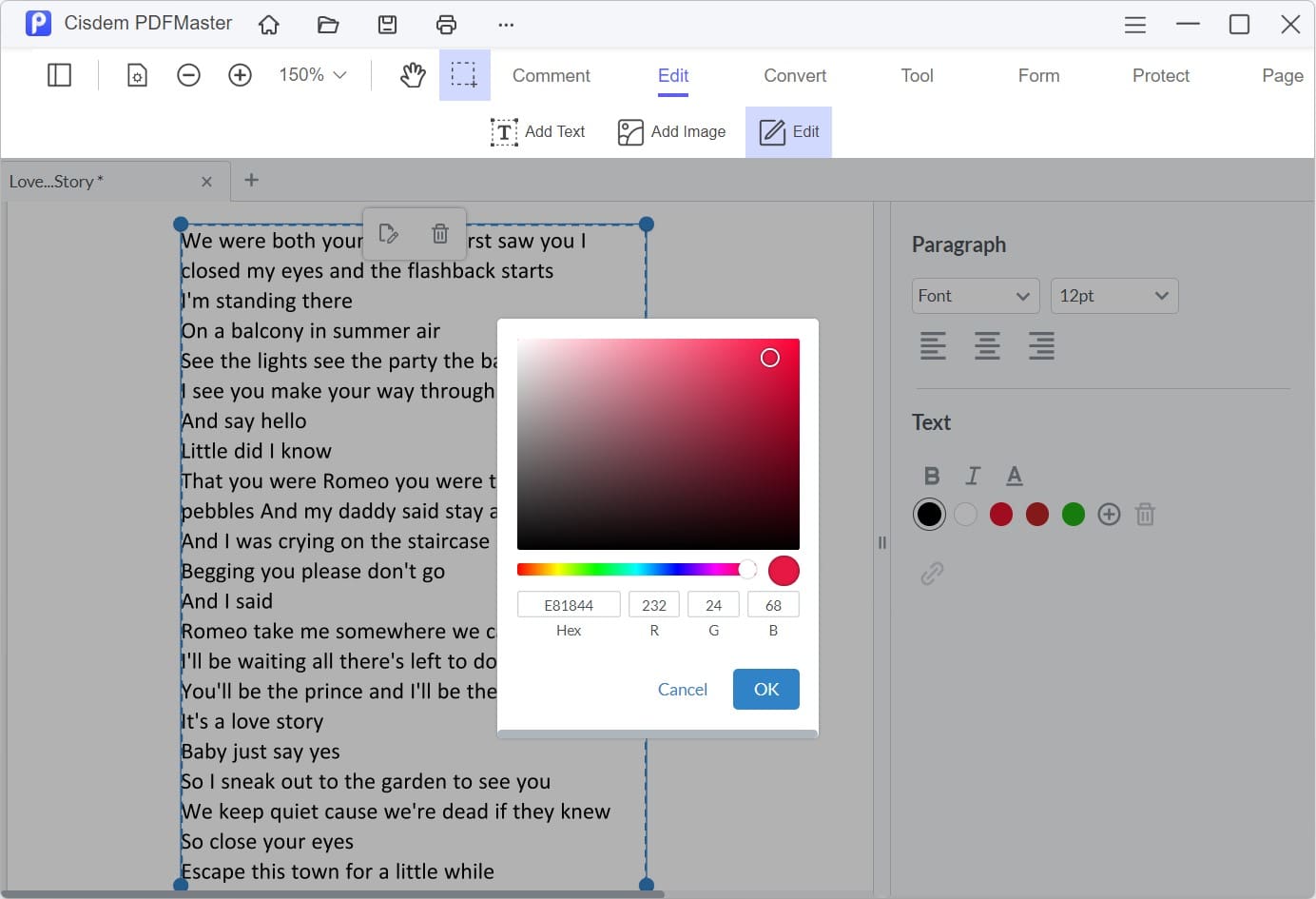The width and height of the screenshot is (1316, 899).
Task: Click the zoom out minus icon
Action: click(x=188, y=75)
